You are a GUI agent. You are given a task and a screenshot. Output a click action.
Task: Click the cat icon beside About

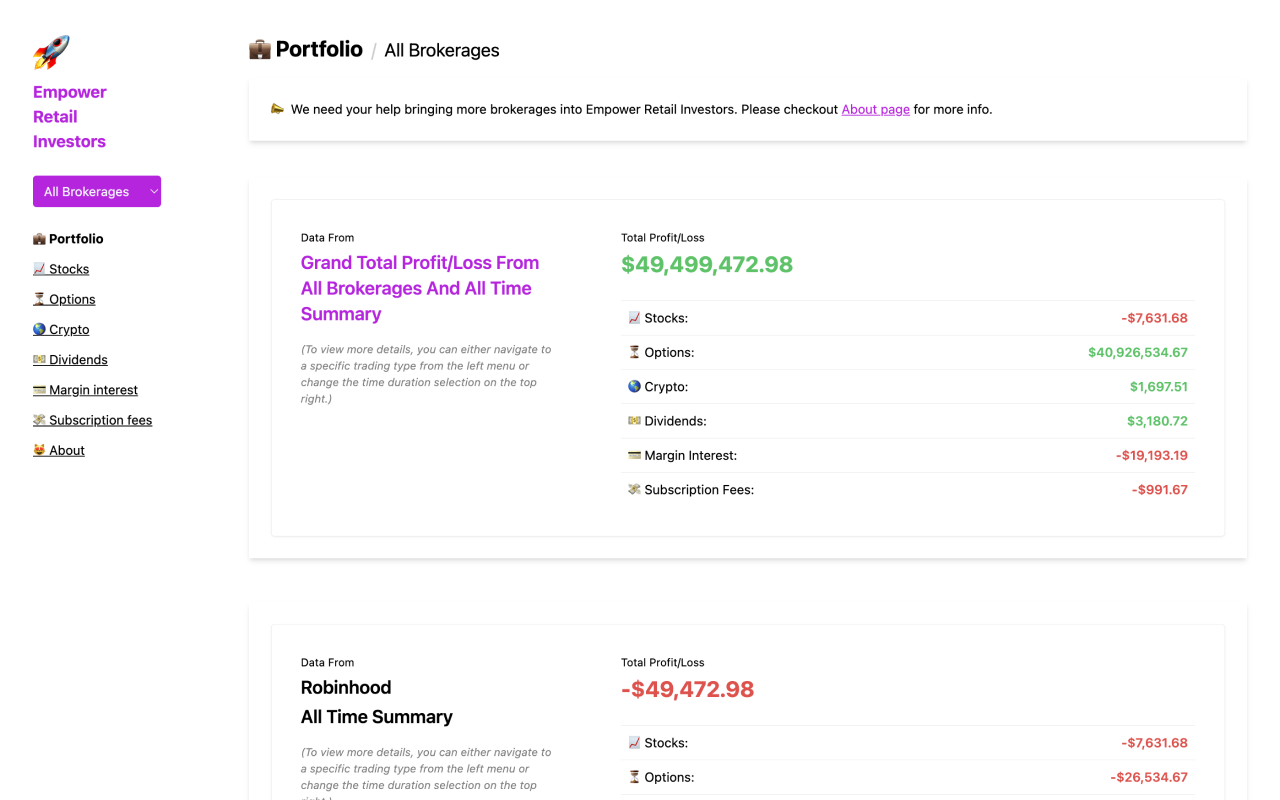39,450
